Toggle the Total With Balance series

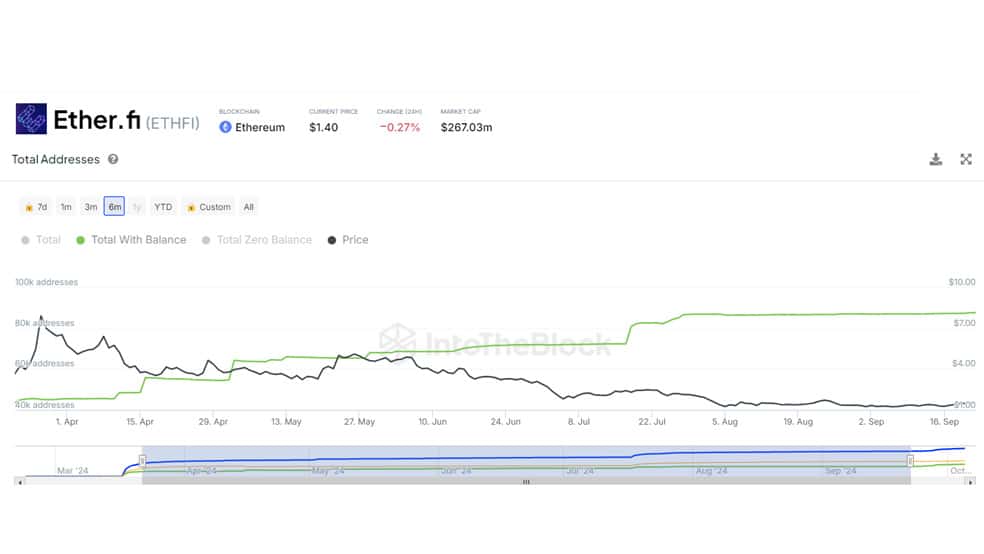[x=131, y=240]
